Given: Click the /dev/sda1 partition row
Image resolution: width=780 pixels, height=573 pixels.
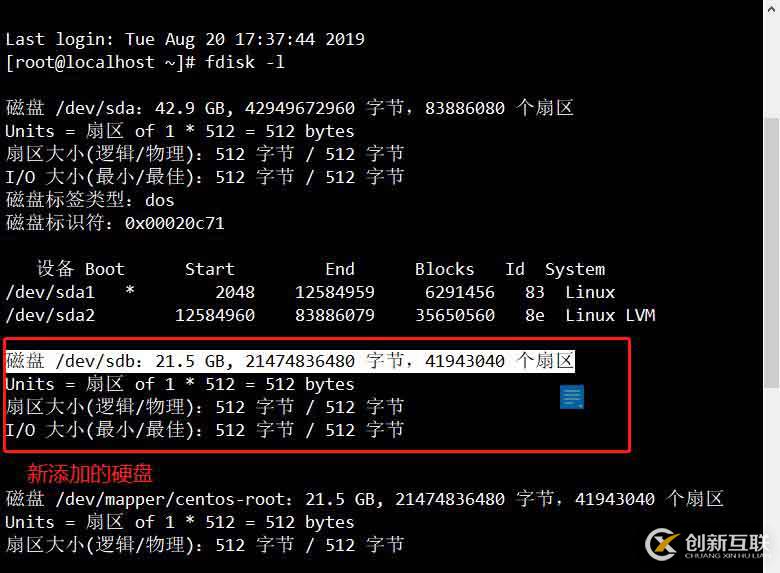Looking at the screenshot, I should click(310, 292).
